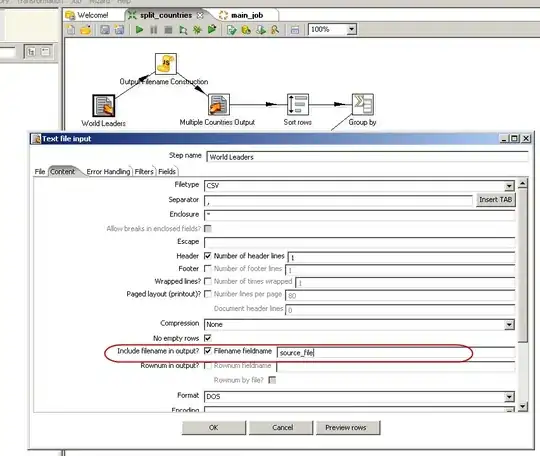Viewport: 540px width, 456px height.
Task: Expand the Compression dropdown
Action: pyautogui.click(x=509, y=324)
